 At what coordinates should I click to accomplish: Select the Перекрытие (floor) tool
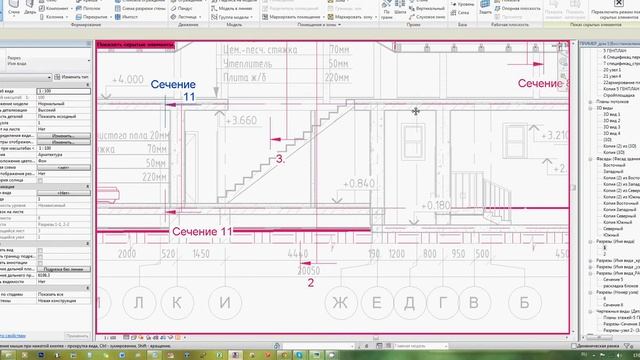(x=92, y=17)
